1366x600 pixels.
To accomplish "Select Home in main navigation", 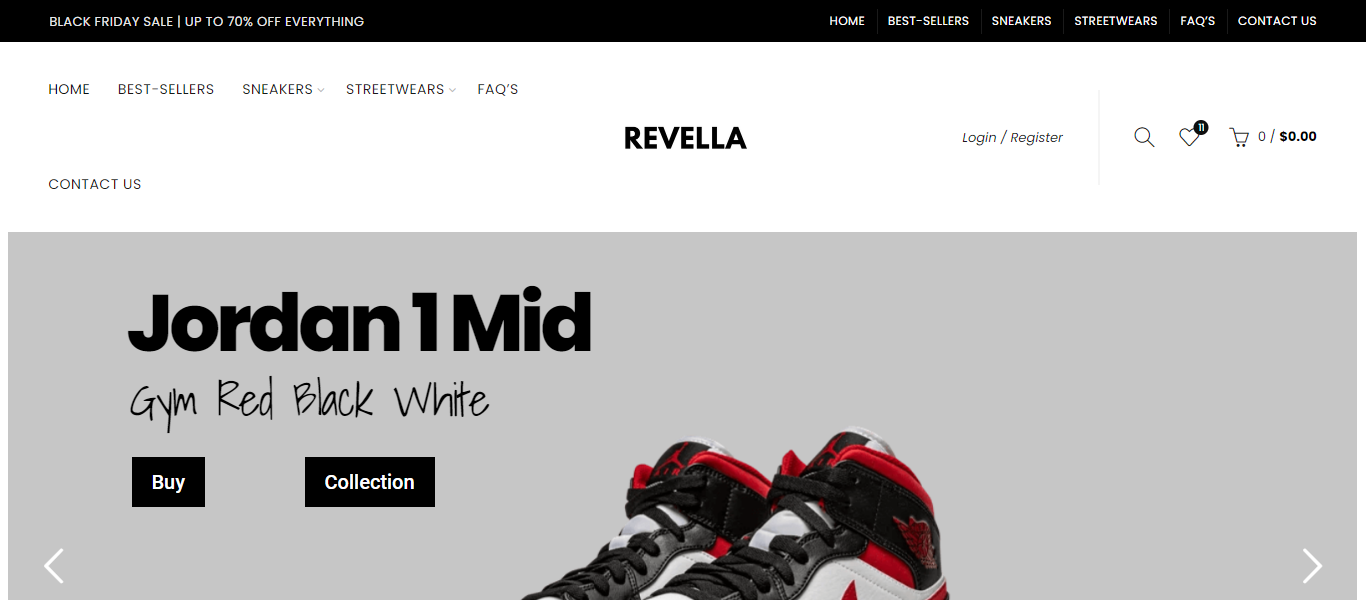I will point(69,89).
